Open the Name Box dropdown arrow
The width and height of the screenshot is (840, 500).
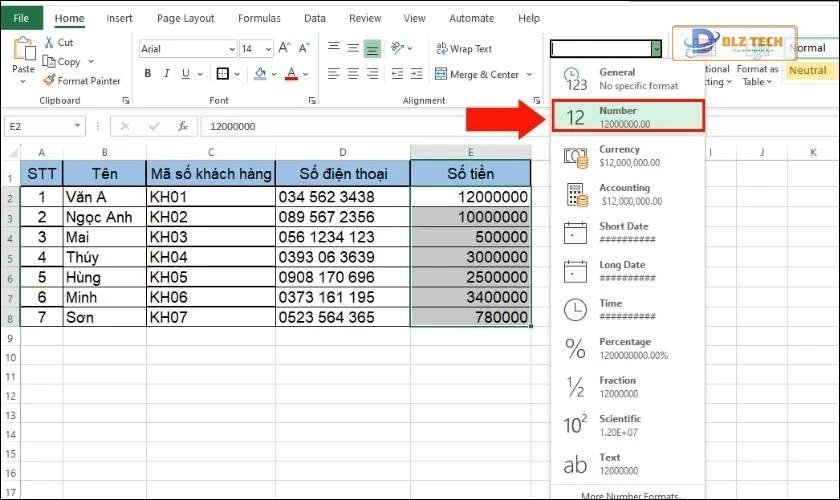coord(77,126)
